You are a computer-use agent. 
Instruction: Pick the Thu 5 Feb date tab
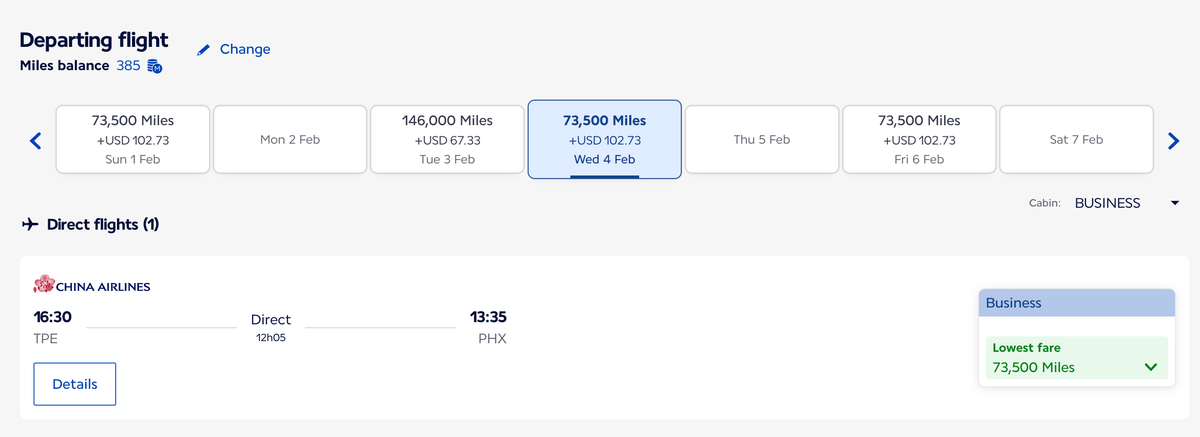point(762,140)
